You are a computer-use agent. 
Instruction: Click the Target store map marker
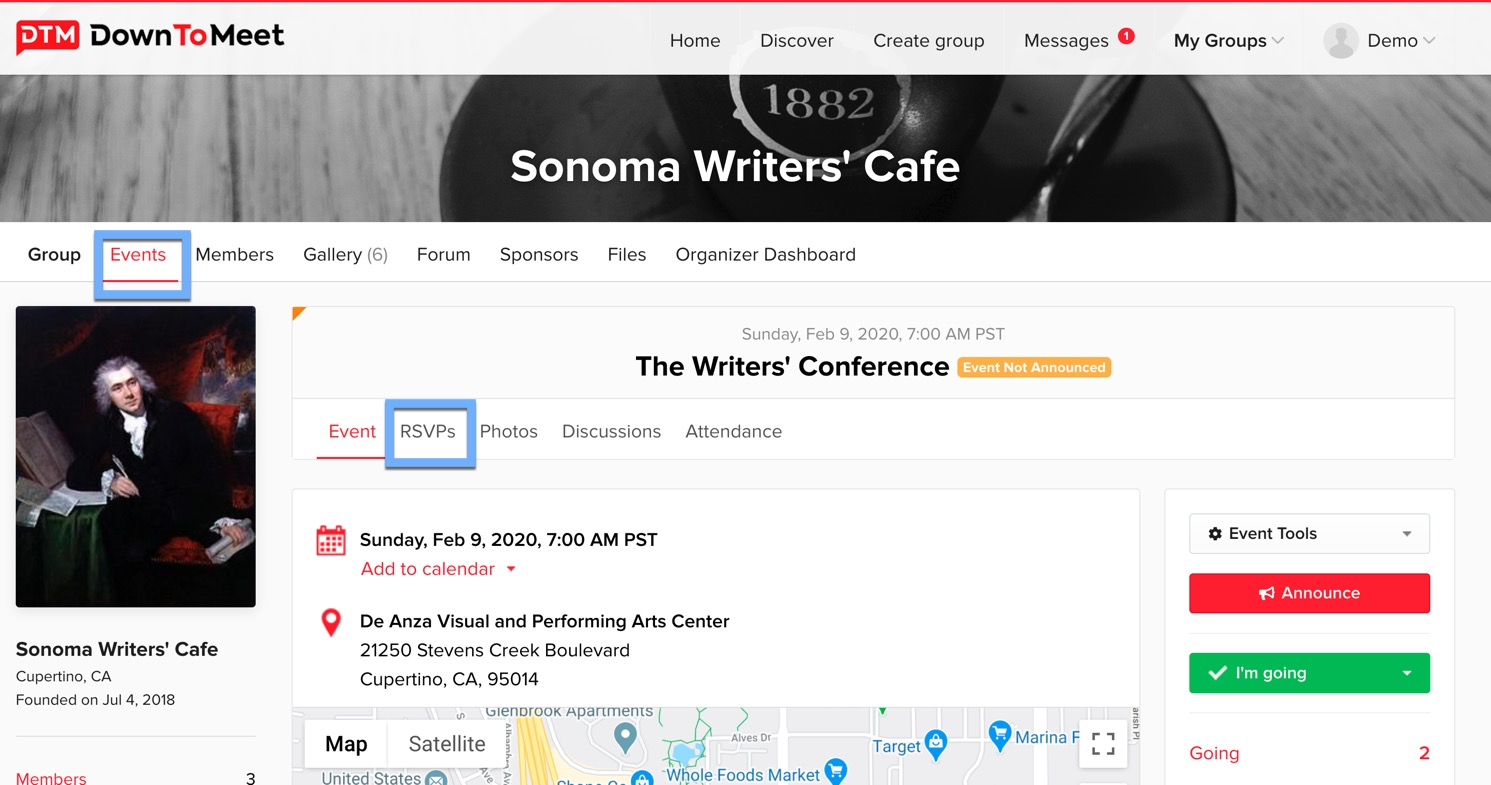pos(935,743)
